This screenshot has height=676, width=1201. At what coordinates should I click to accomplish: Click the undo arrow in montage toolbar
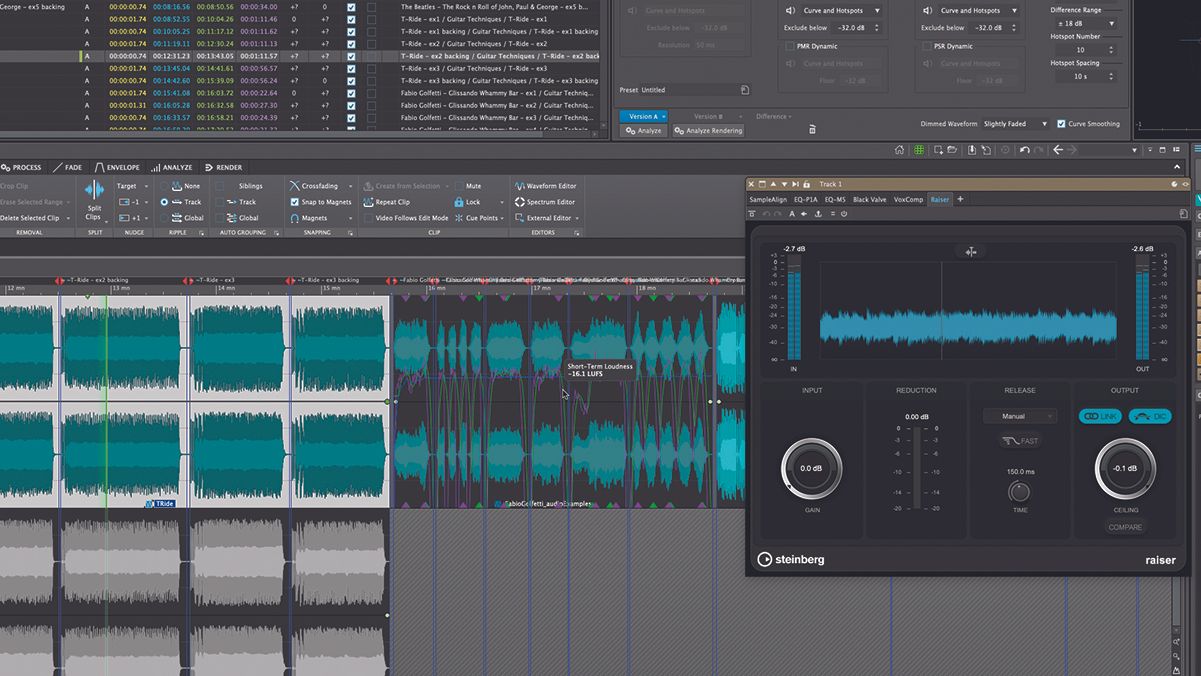[1025, 150]
